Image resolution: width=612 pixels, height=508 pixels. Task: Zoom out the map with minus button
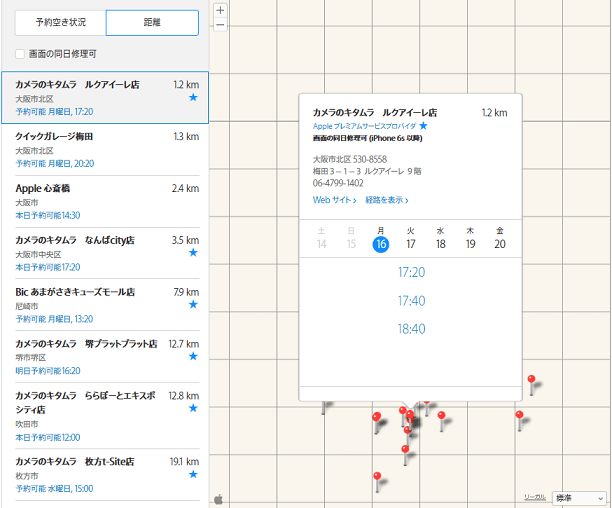click(x=220, y=25)
